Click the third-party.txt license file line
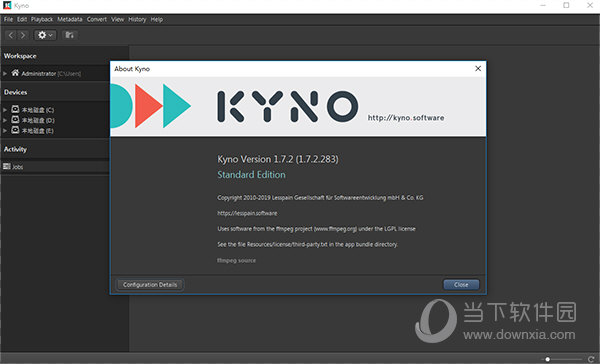The width and height of the screenshot is (600, 364). pos(308,244)
